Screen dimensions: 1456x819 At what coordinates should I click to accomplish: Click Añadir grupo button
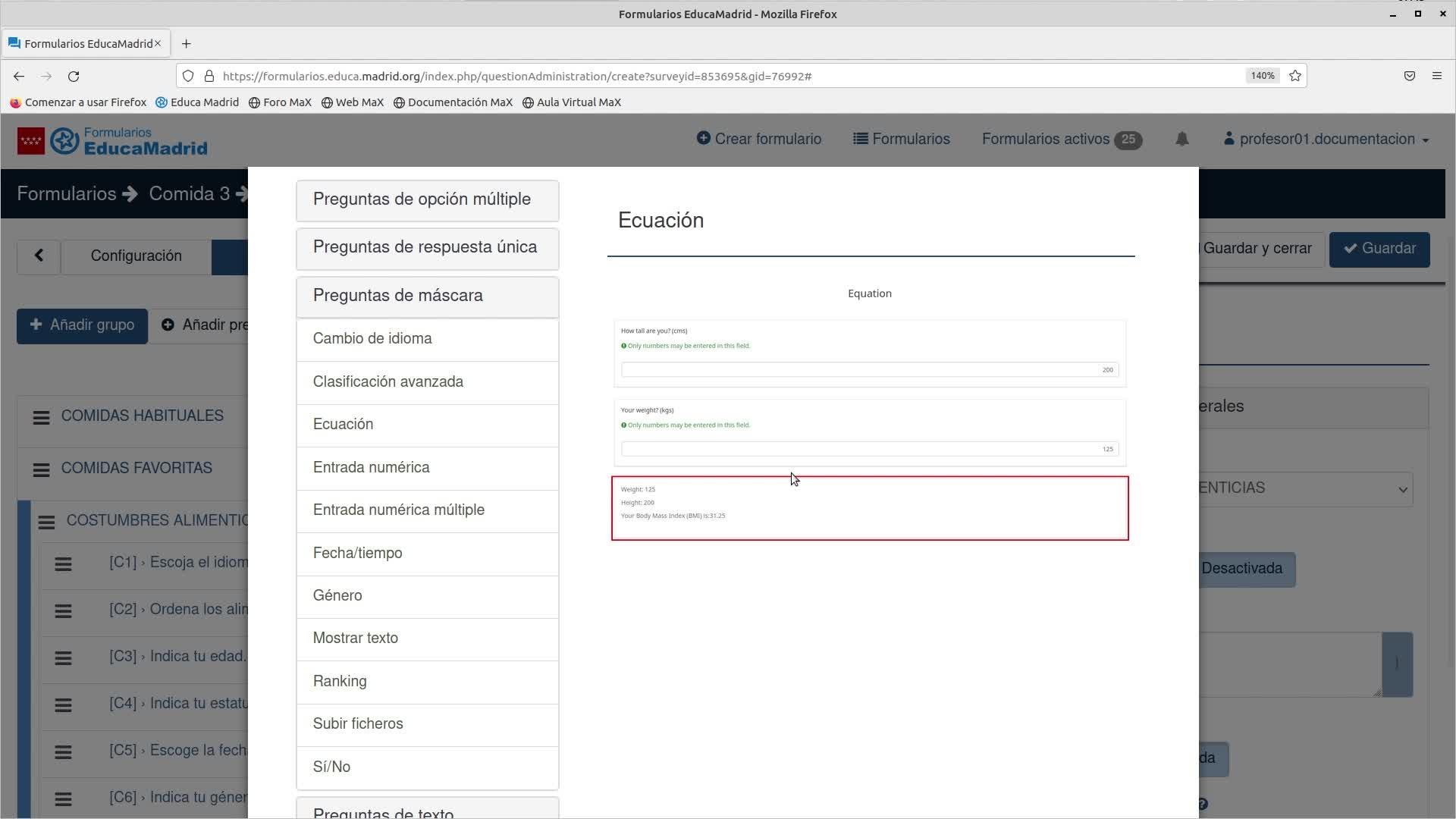click(x=82, y=325)
